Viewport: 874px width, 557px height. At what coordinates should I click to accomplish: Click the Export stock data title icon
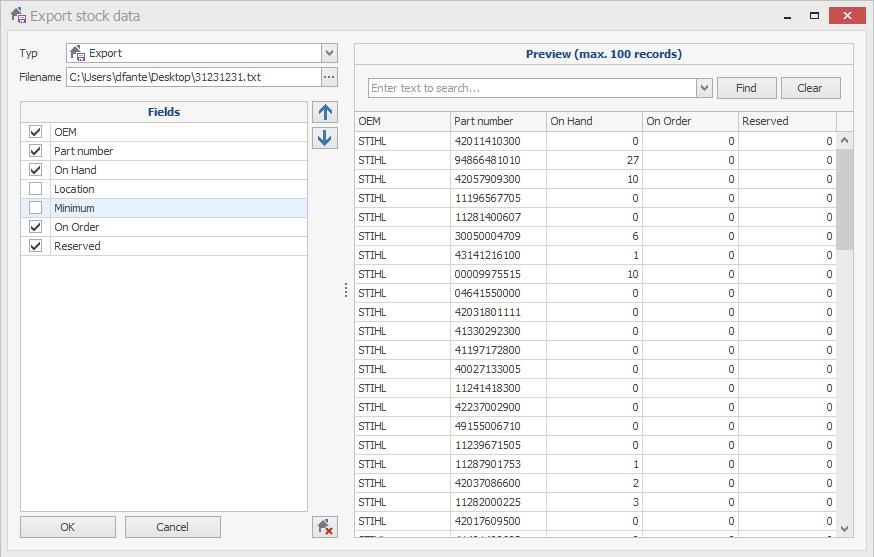18,15
